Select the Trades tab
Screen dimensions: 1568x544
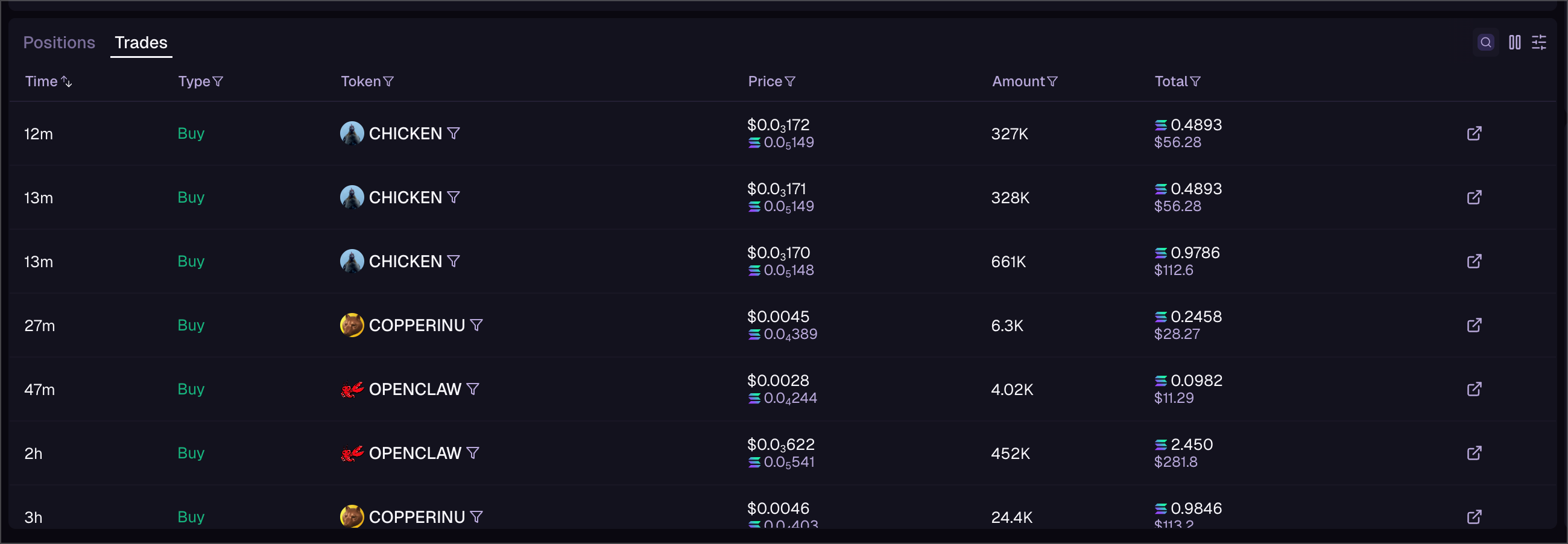tap(141, 43)
